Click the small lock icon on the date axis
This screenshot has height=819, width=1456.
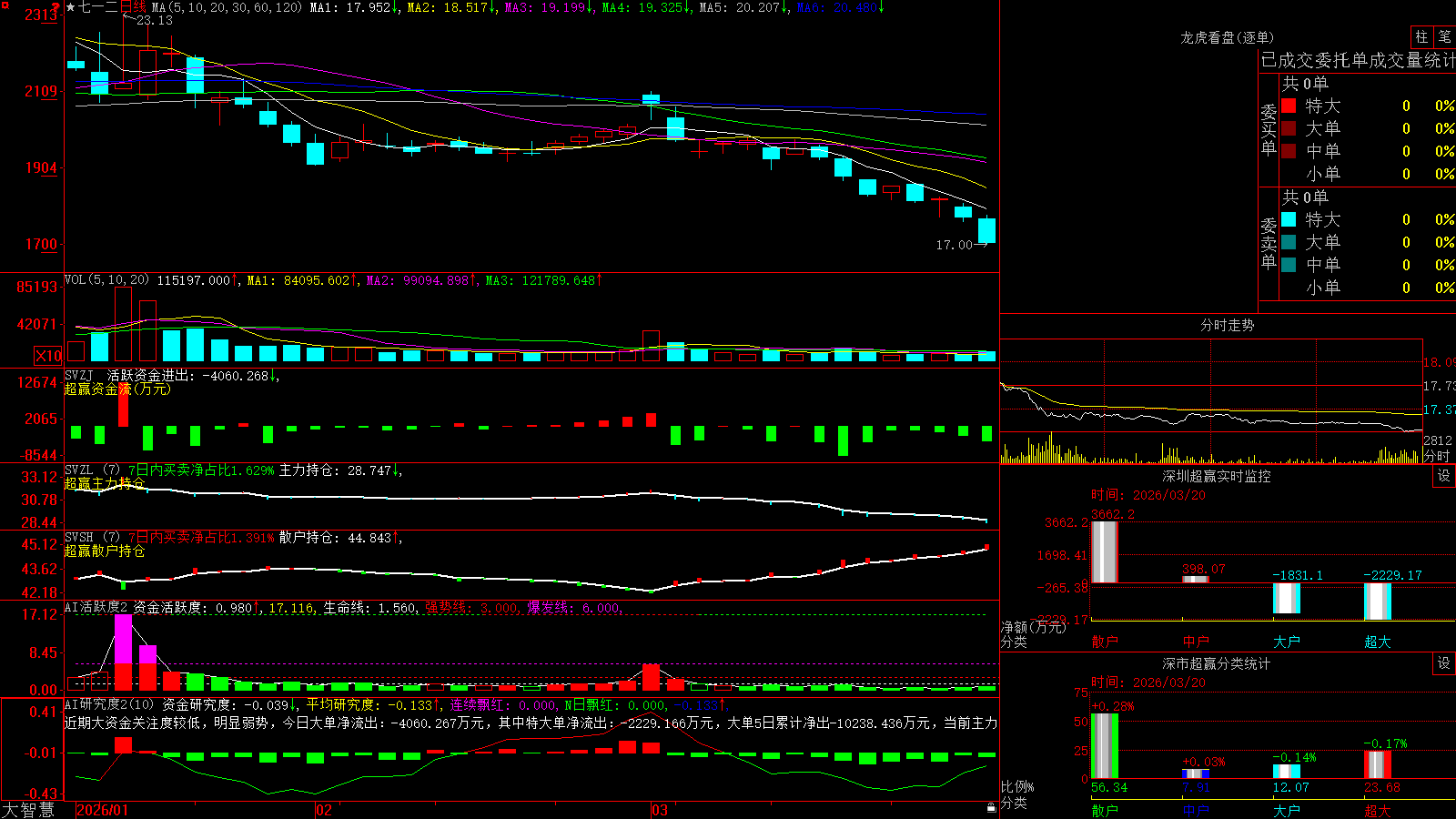[x=991, y=807]
